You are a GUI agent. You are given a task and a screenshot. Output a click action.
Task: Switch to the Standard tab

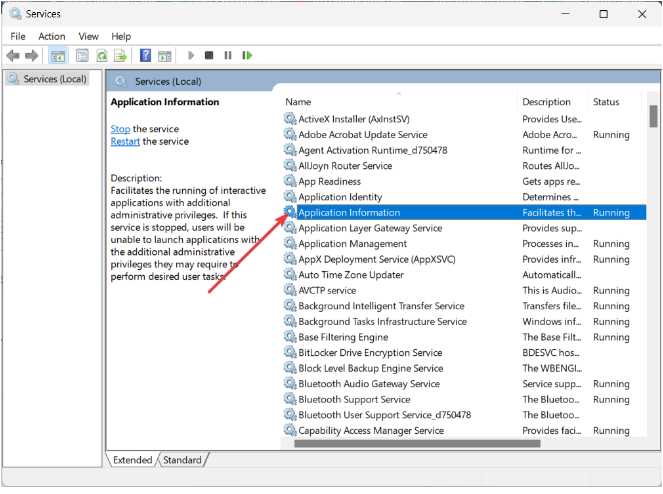(x=182, y=460)
